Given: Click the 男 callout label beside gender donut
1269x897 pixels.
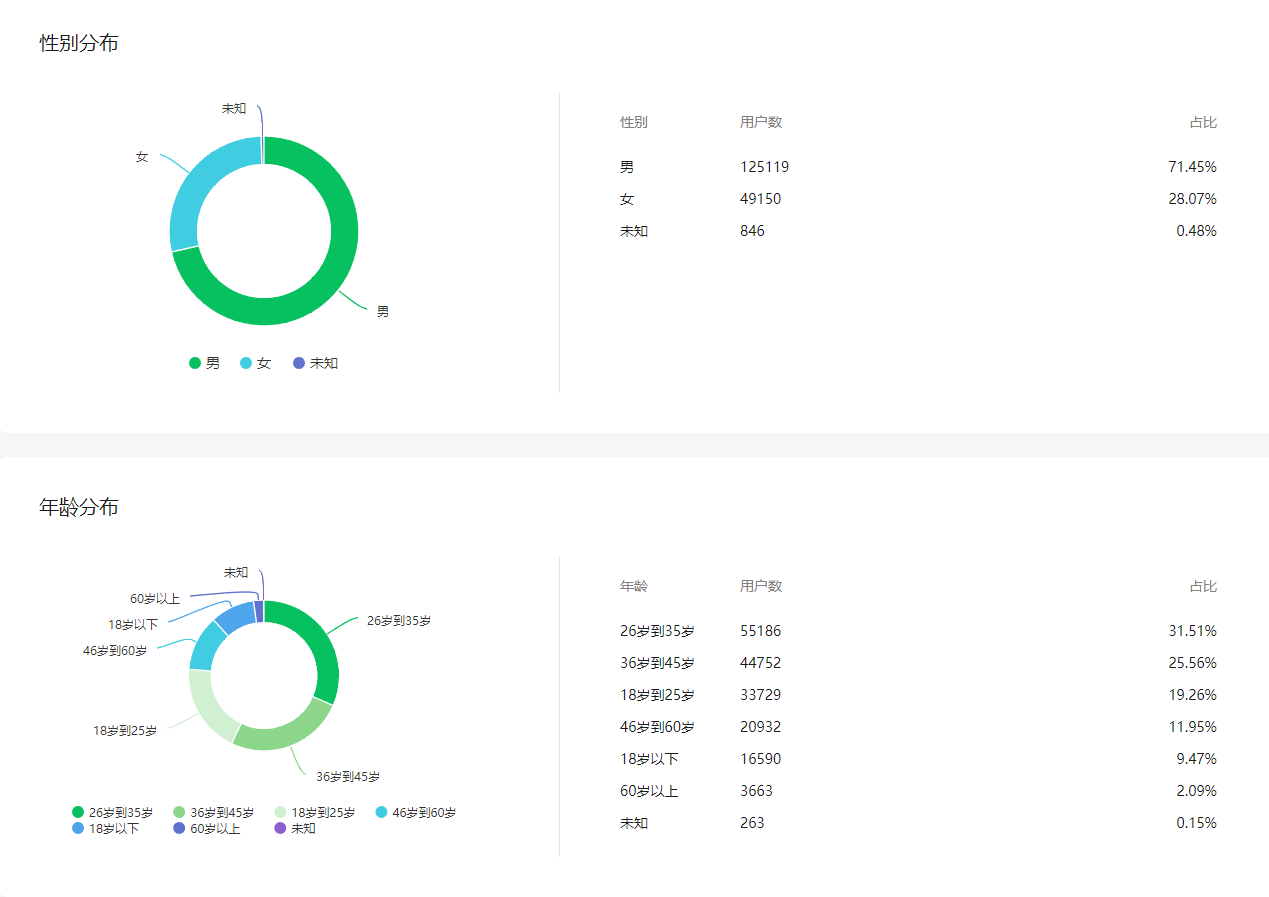Looking at the screenshot, I should click(x=383, y=312).
